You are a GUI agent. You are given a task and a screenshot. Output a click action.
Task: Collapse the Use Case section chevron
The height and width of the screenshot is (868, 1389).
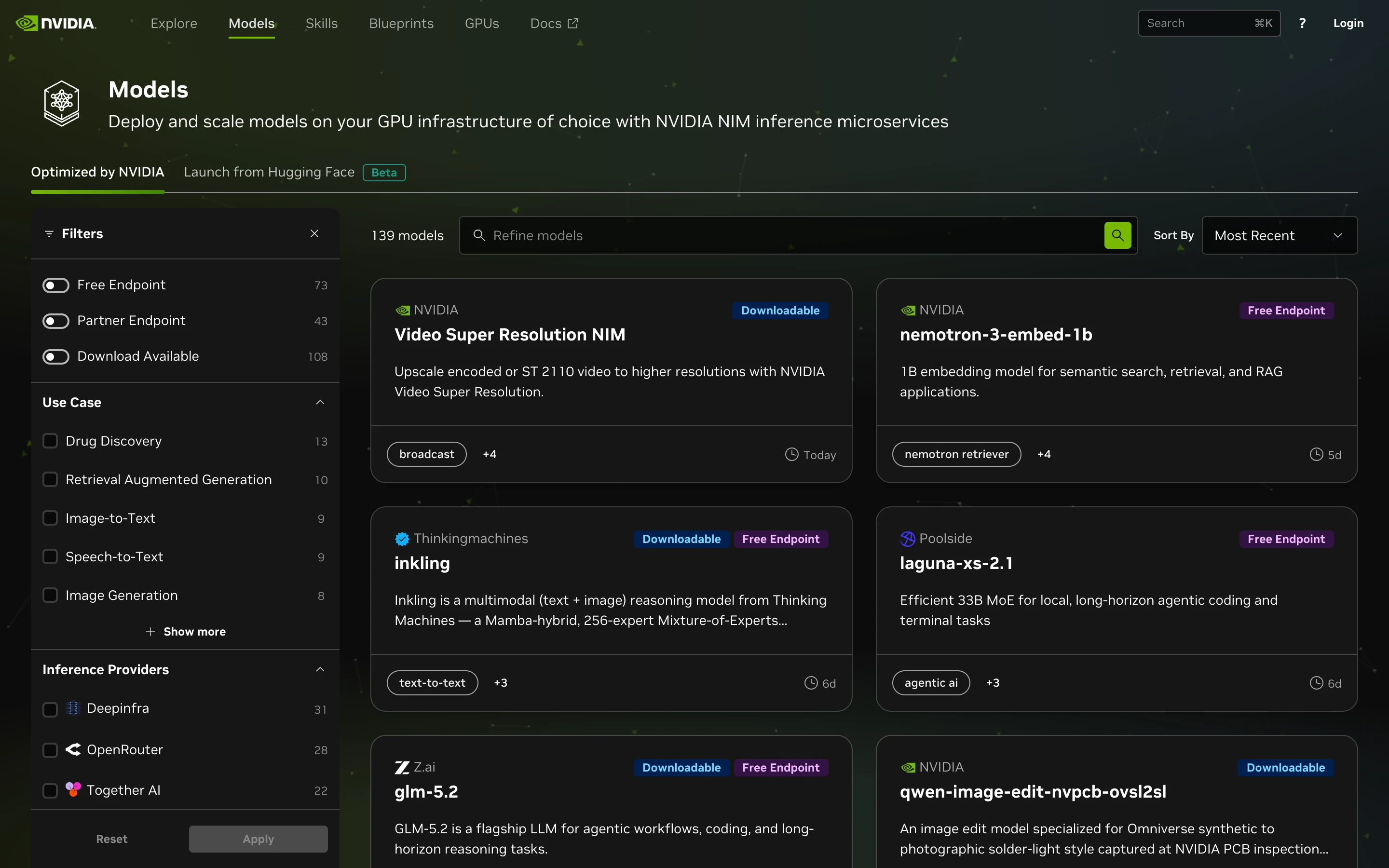tap(320, 403)
